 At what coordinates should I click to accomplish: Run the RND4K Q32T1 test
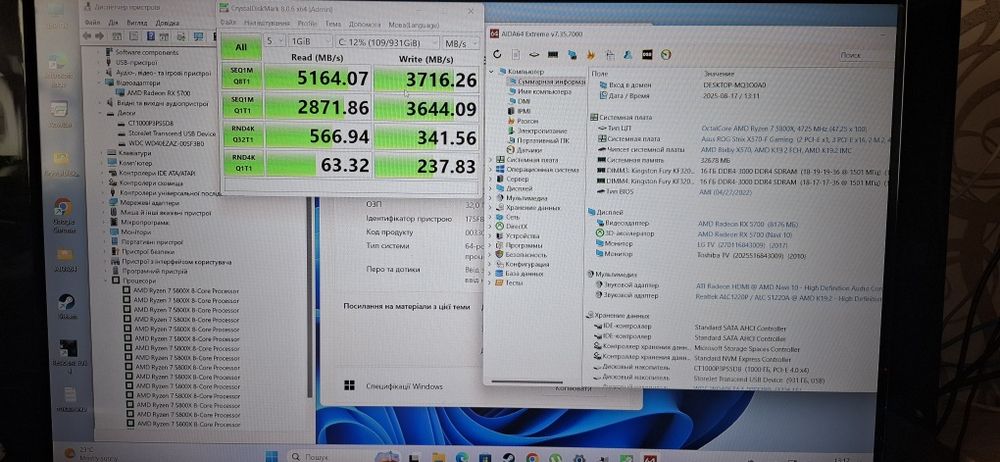[242, 135]
